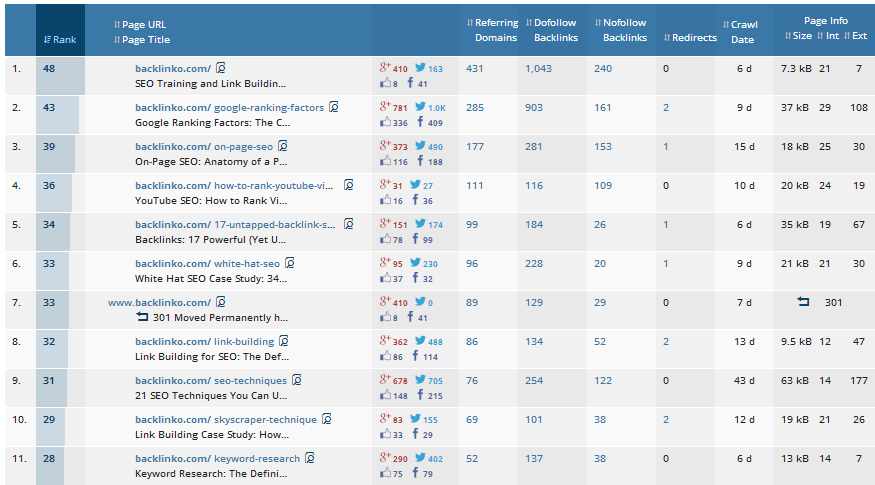Click Twitter icon with 402 in keyword-research row
The width and height of the screenshot is (875, 485).
coord(420,458)
